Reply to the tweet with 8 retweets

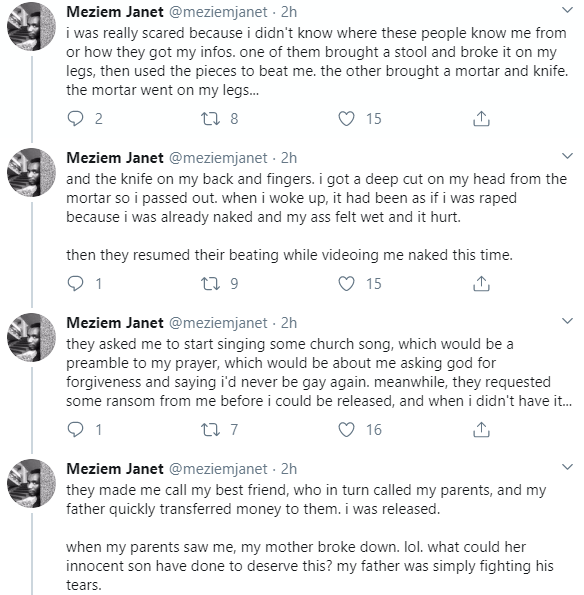click(x=75, y=118)
